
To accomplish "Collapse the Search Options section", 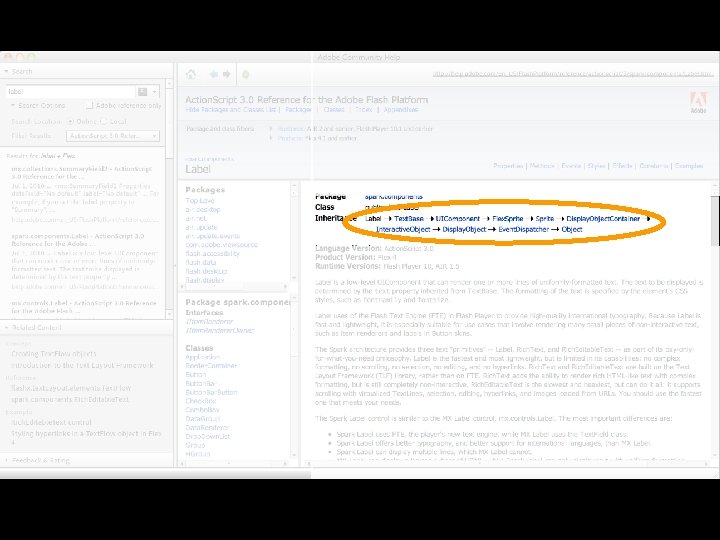I will 13,106.
